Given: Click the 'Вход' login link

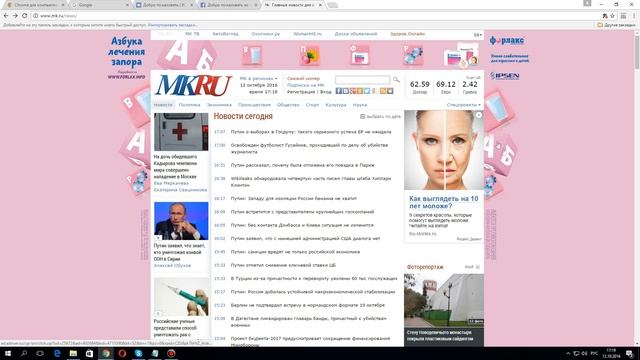Looking at the screenshot, I should (326, 92).
